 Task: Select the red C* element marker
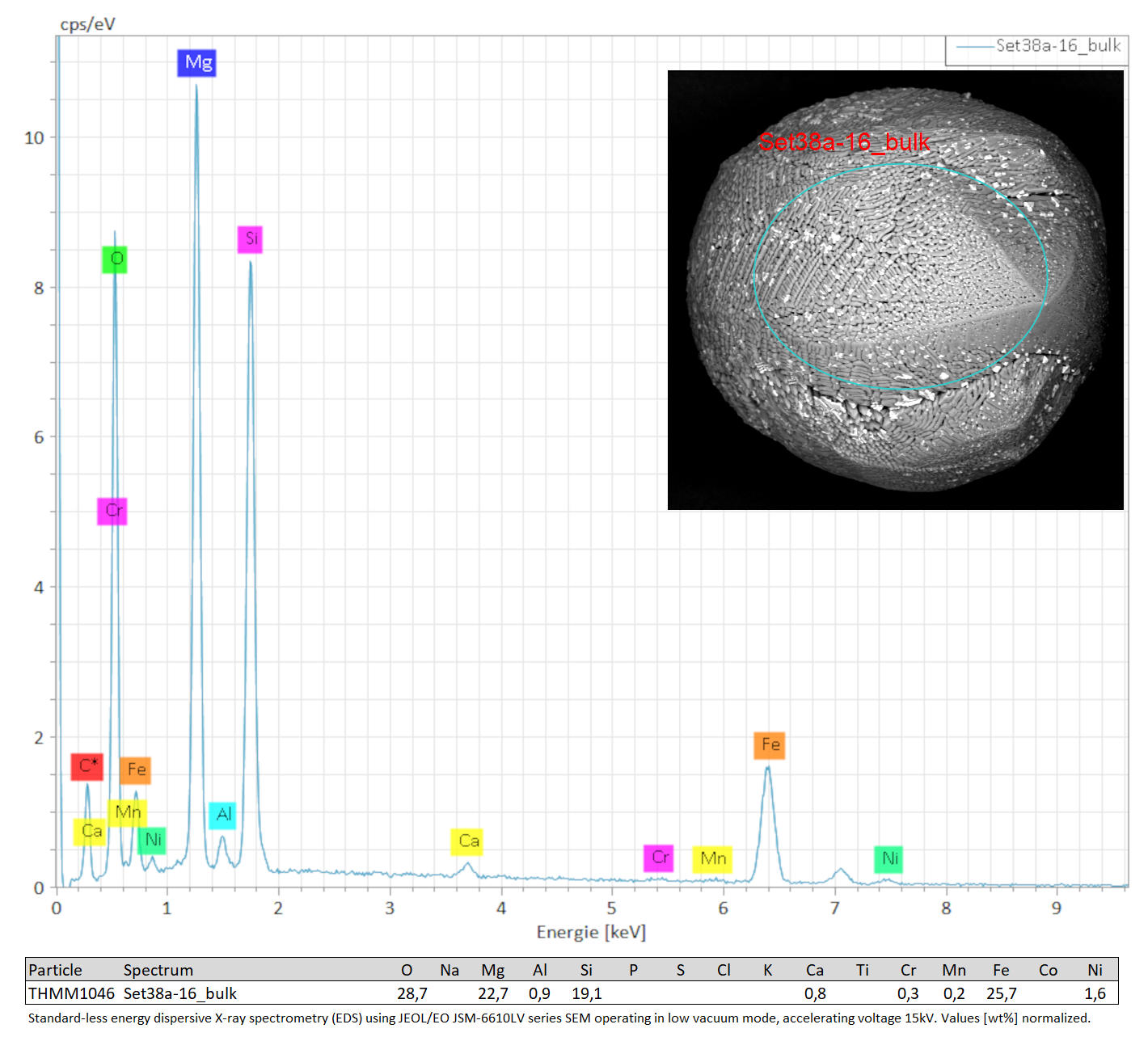tap(87, 766)
